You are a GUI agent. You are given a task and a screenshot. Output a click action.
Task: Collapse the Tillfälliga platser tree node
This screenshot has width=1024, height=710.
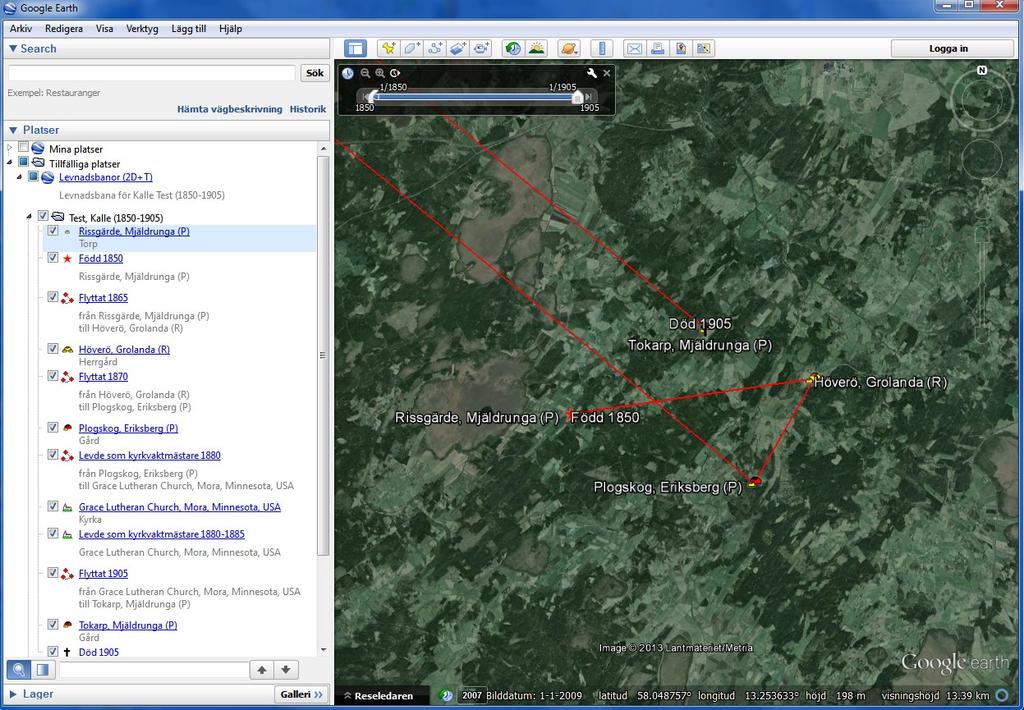(10, 162)
